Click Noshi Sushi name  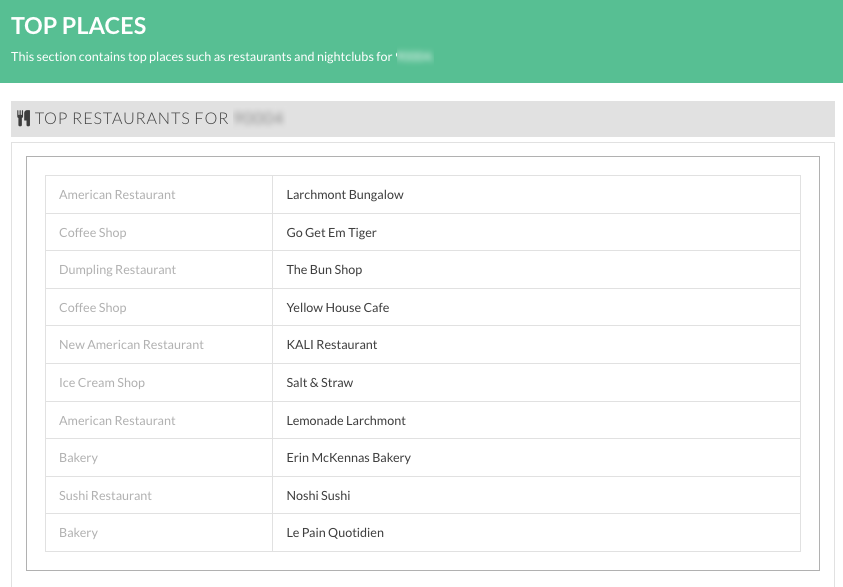click(318, 496)
